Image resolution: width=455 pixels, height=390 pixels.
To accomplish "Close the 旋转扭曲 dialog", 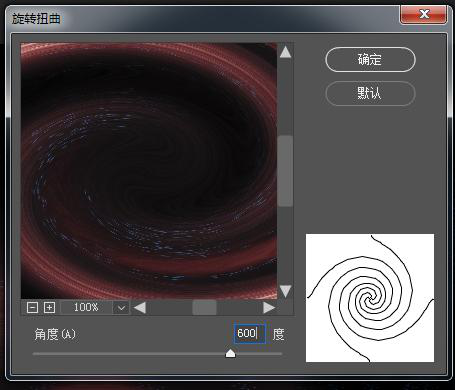I will coord(423,14).
